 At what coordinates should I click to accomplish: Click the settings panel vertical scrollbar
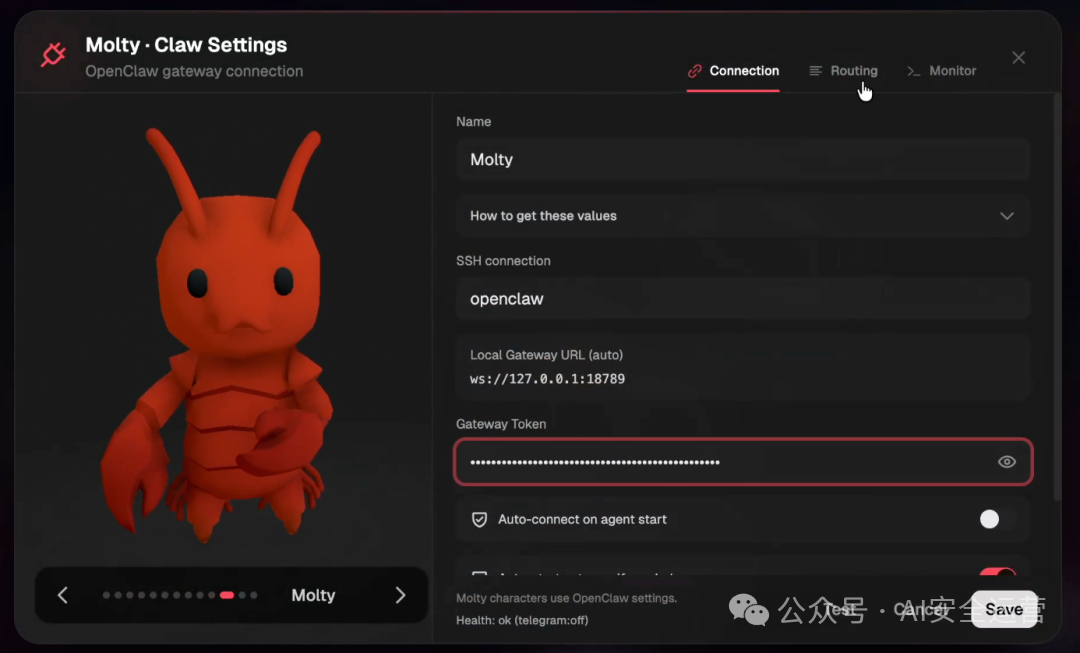pos(1057,296)
